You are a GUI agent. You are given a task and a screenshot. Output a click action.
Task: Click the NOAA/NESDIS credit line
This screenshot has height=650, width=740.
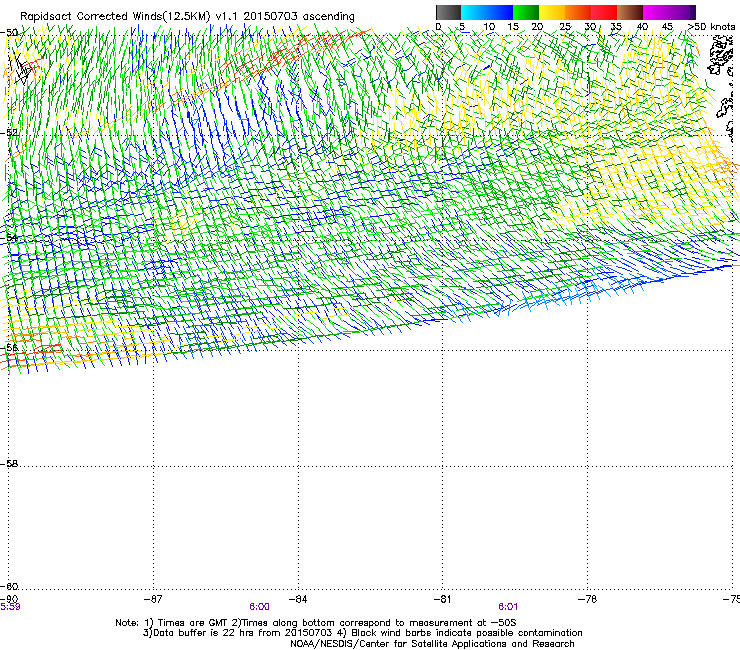point(432,644)
